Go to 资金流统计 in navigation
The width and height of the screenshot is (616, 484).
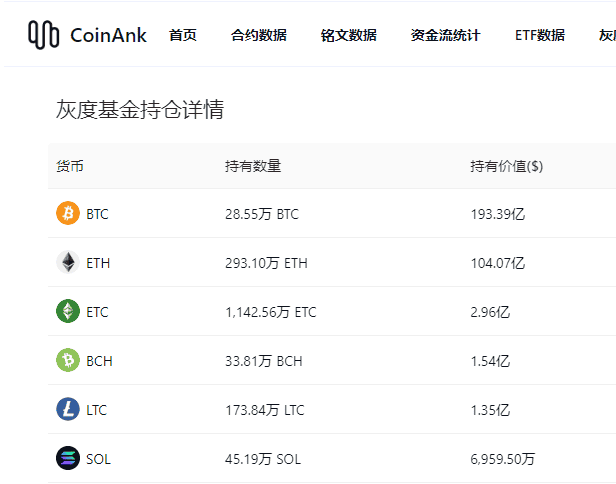pyautogui.click(x=445, y=35)
